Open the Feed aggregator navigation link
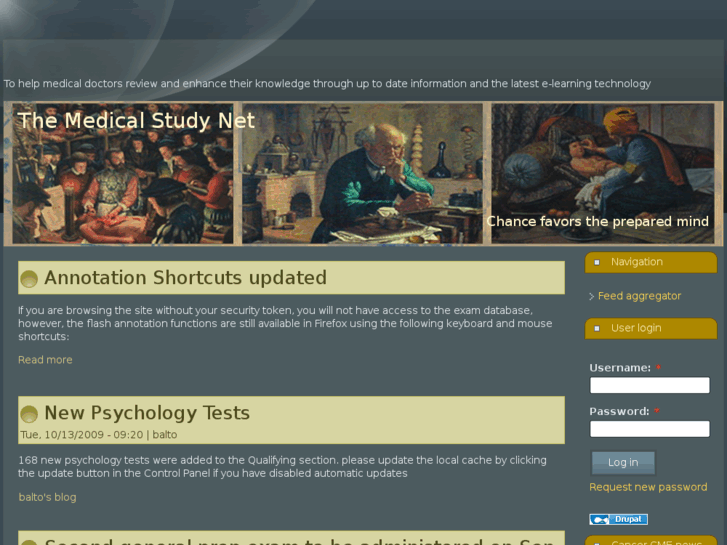 pyautogui.click(x=639, y=296)
